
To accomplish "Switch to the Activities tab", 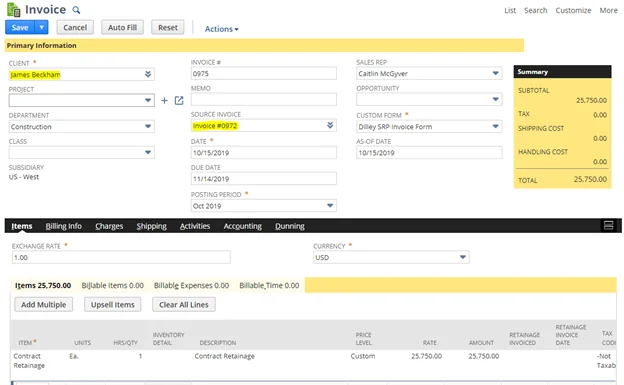I will 195,226.
